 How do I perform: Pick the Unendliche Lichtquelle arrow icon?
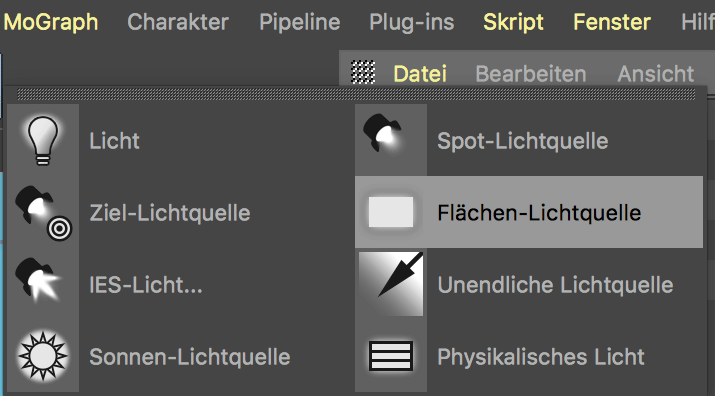(391, 284)
